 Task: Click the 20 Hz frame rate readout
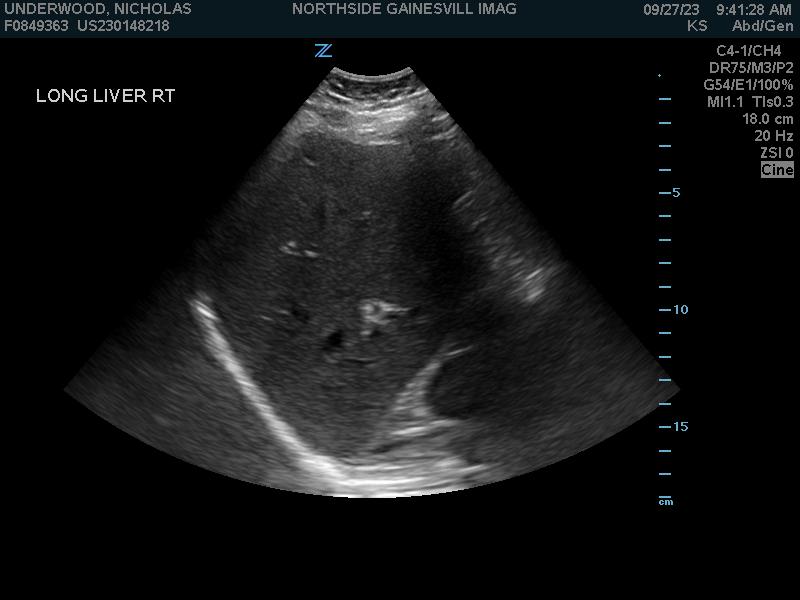point(774,136)
